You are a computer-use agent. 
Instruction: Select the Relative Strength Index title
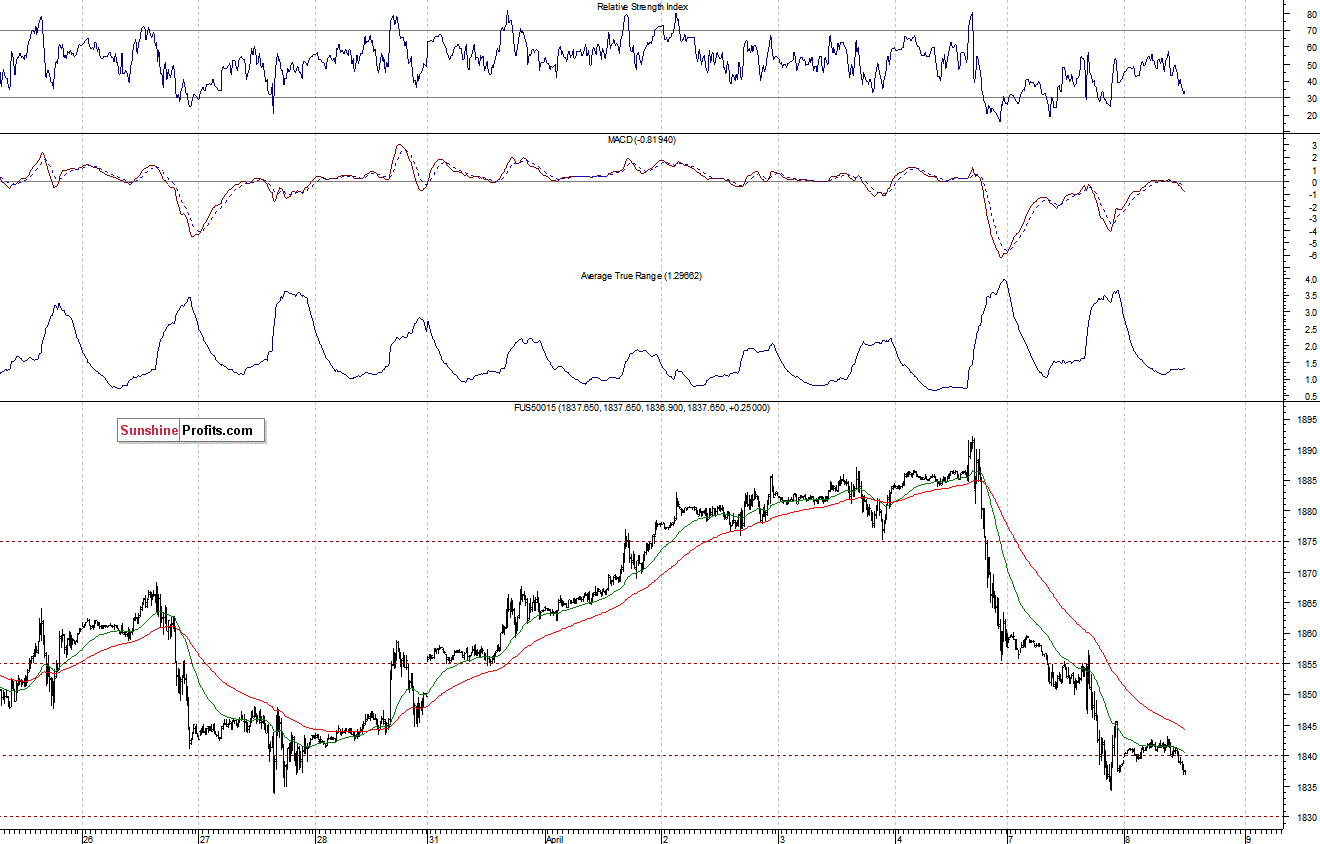pyautogui.click(x=642, y=6)
